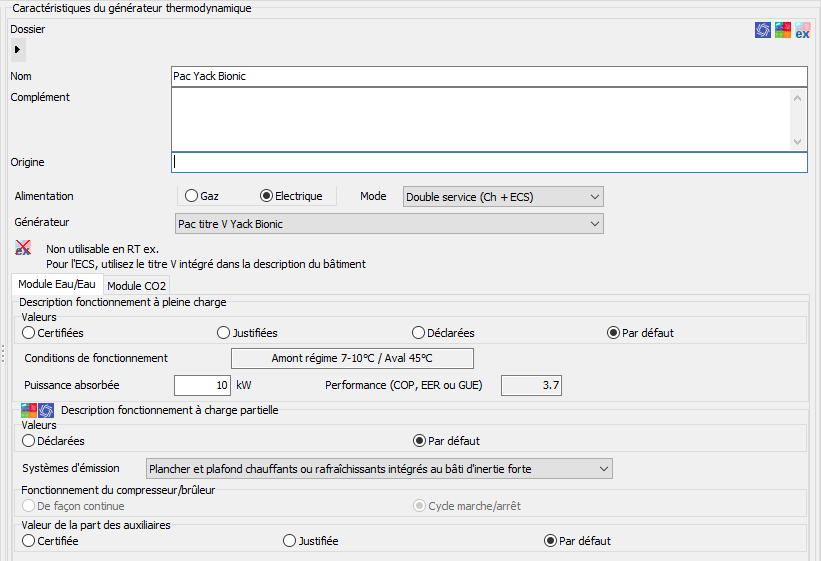Image resolution: width=821 pixels, height=561 pixels.
Task: Click the multicolor icon beside charge partielle description
Action: click(29, 410)
